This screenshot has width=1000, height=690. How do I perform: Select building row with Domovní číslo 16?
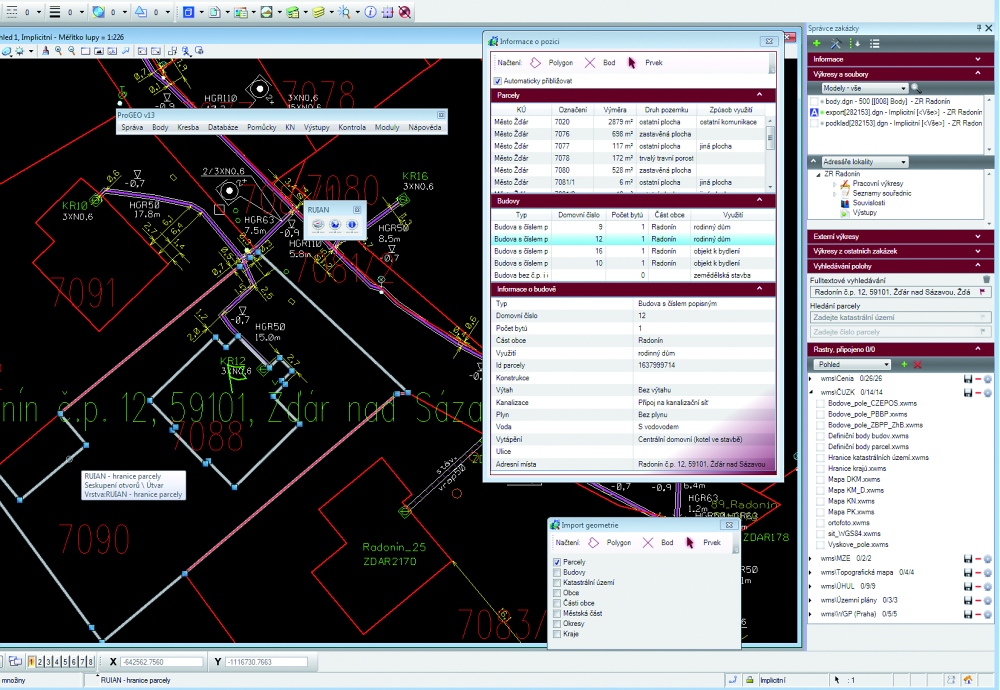tap(633, 251)
